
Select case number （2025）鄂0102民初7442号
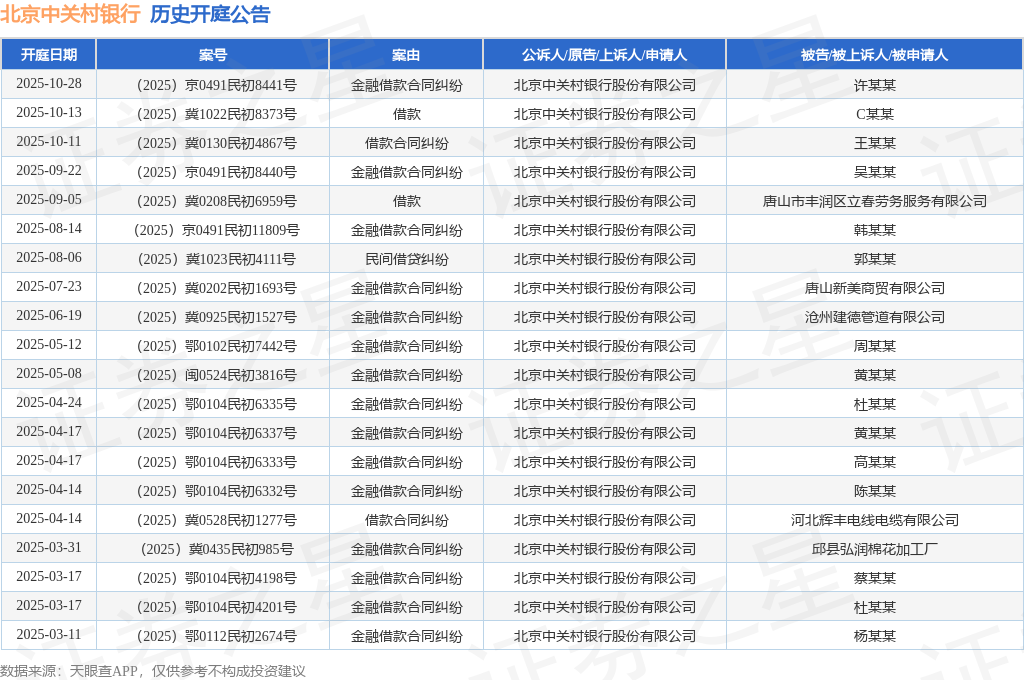pos(213,346)
